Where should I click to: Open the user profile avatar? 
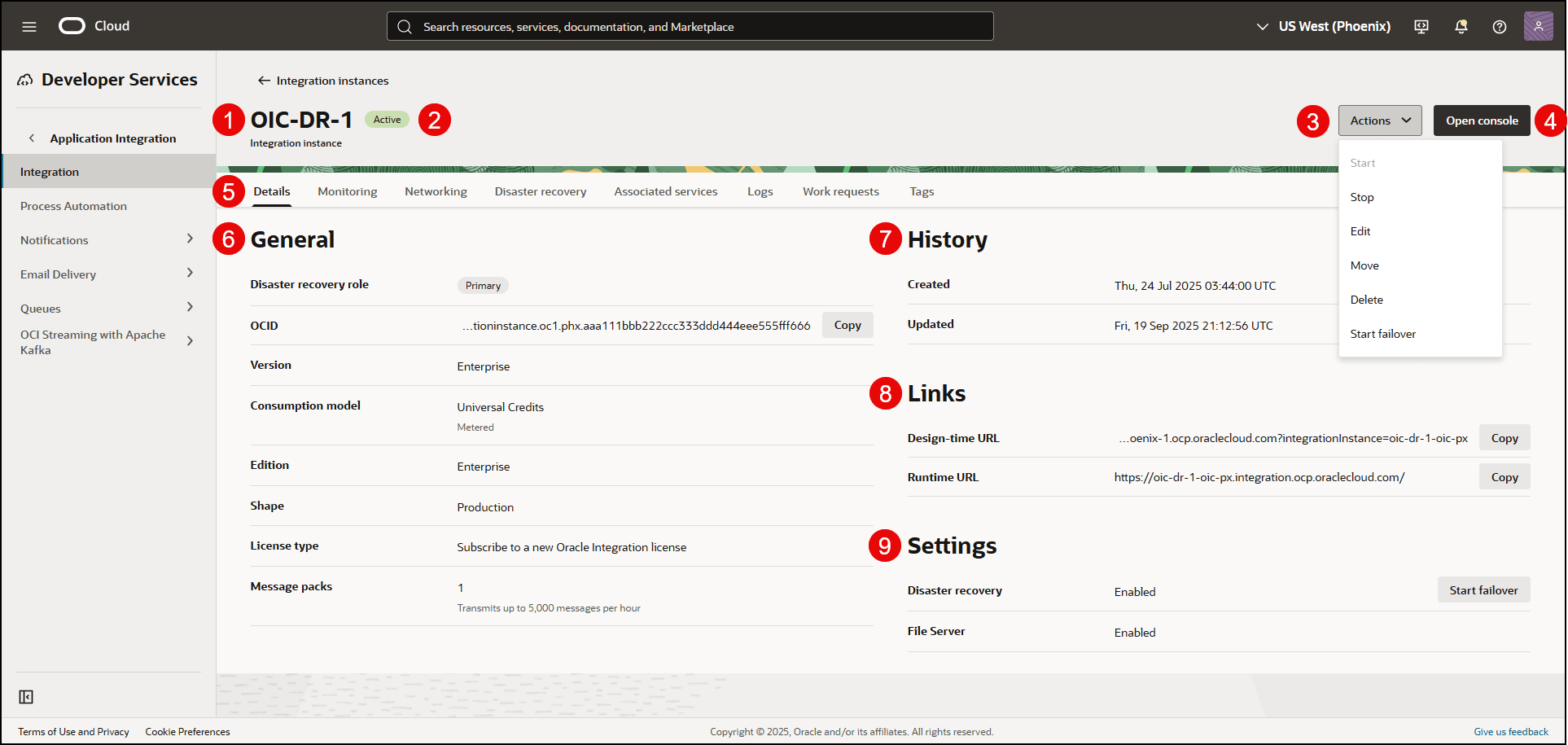[x=1539, y=25]
